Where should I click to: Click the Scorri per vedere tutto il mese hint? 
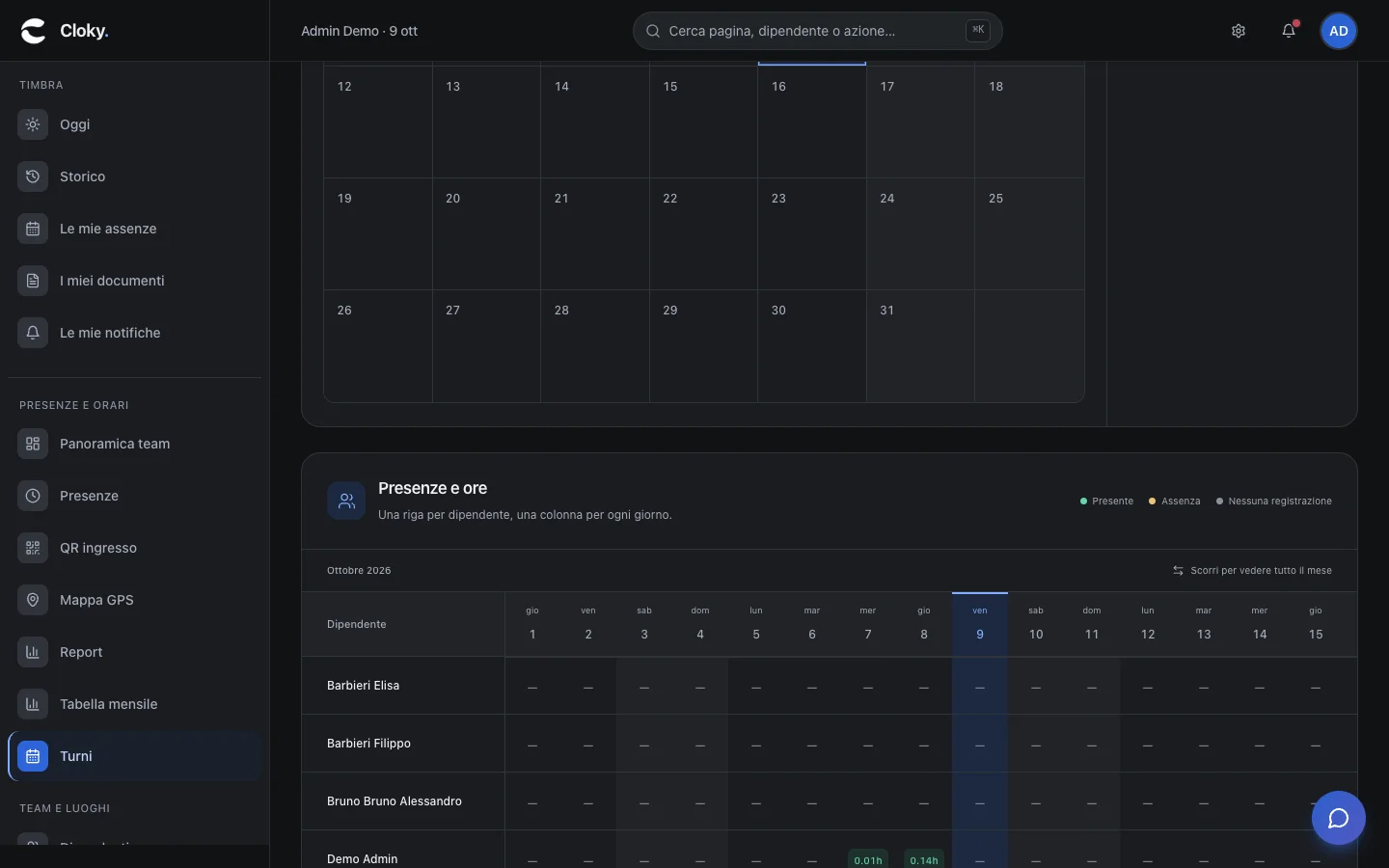pyautogui.click(x=1252, y=571)
